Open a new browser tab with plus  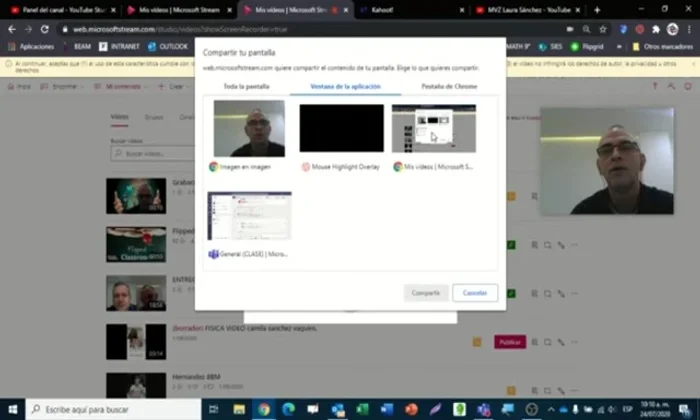597,10
